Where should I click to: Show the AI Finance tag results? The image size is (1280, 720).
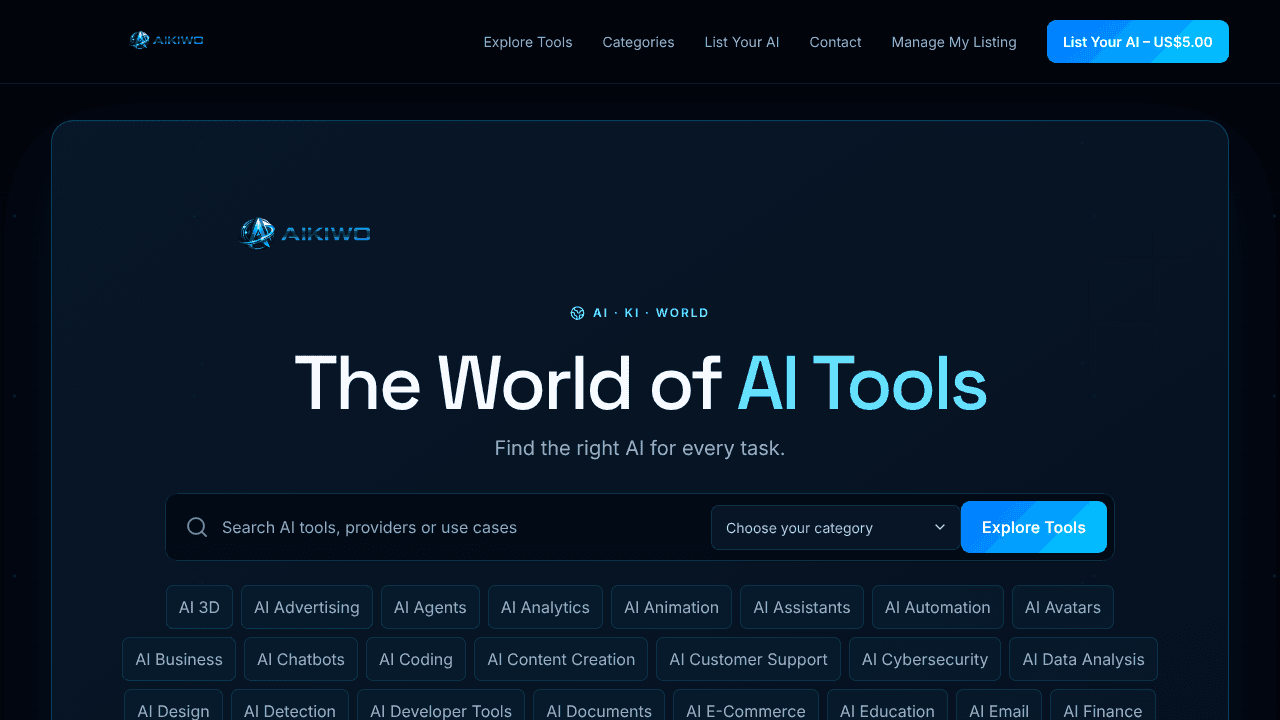point(1103,706)
